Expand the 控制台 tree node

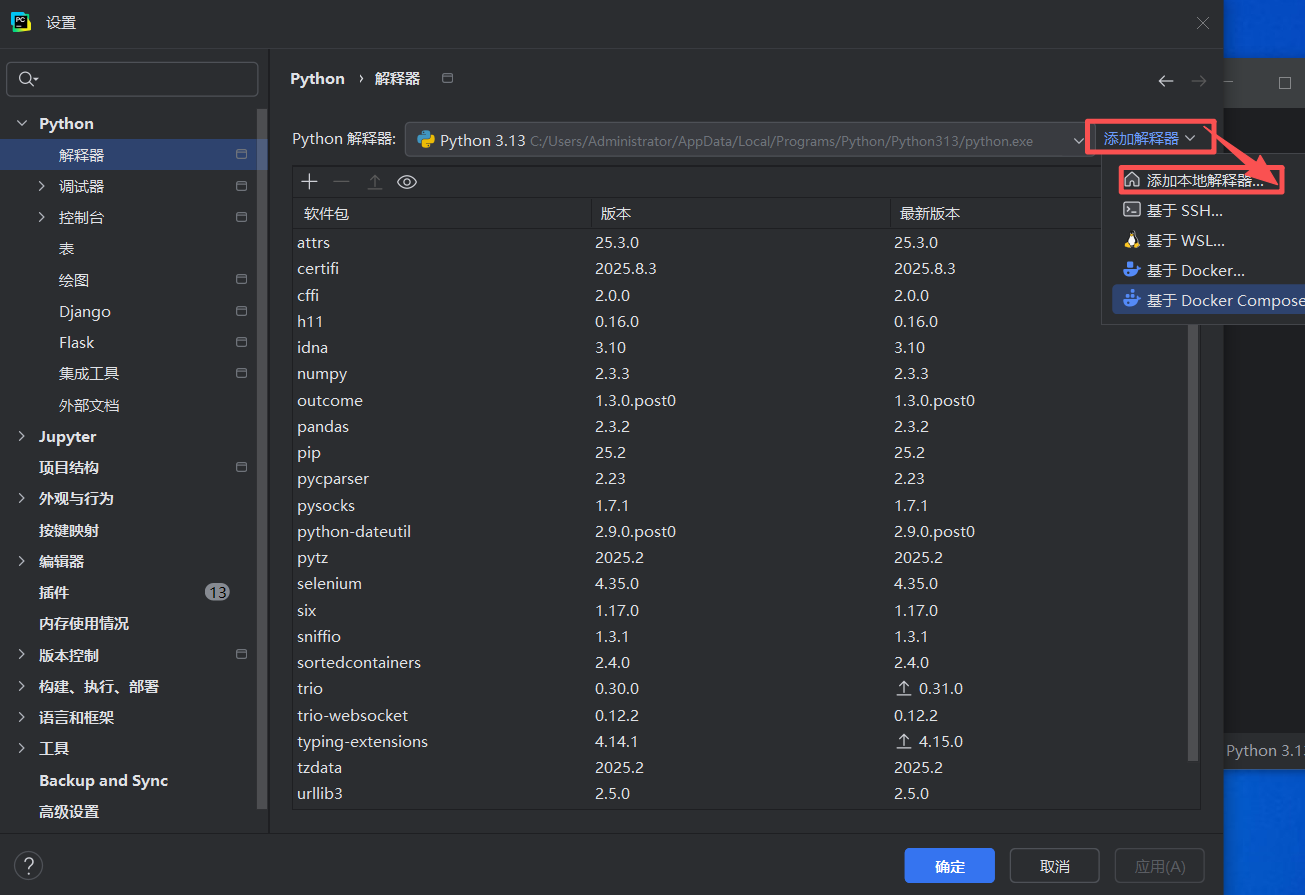click(x=41, y=217)
